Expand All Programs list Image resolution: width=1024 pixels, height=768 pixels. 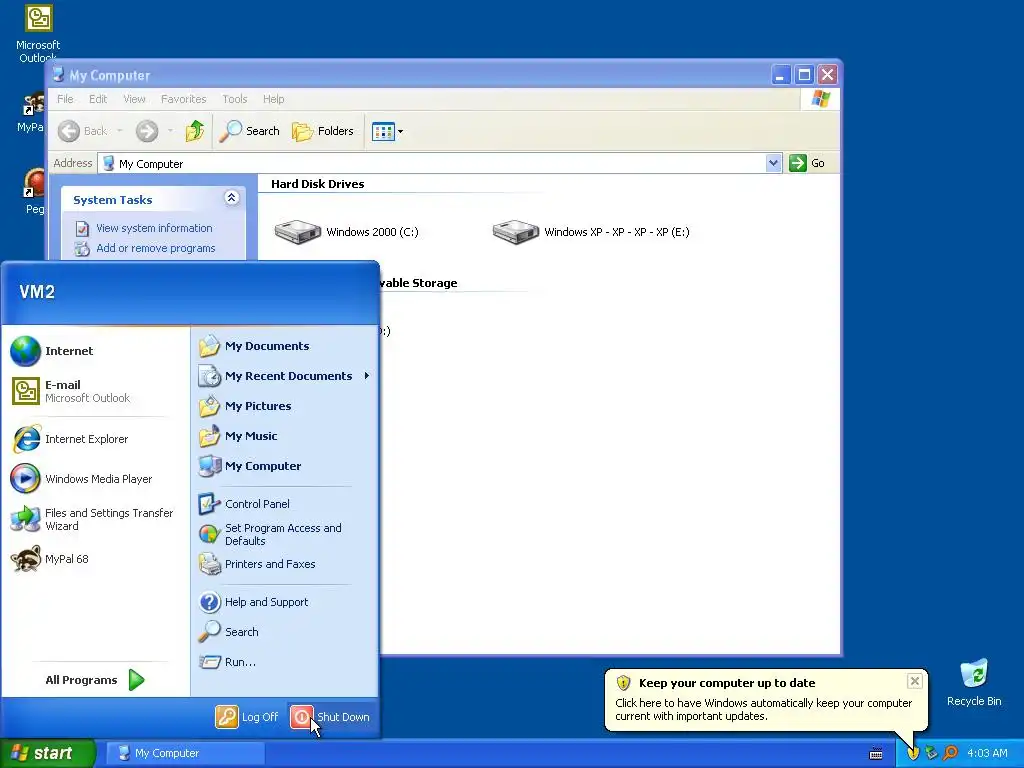coord(95,680)
